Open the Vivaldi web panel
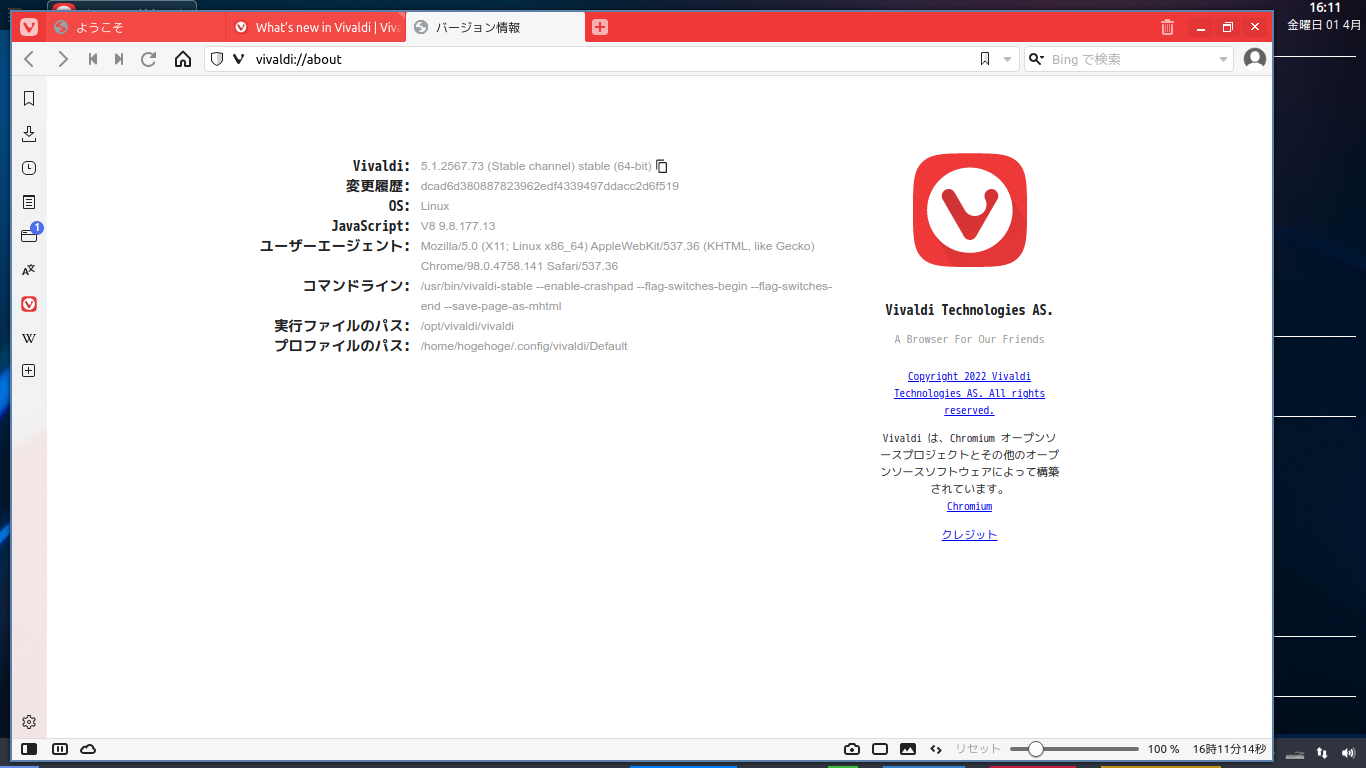Viewport: 1366px width, 768px height. coord(29,304)
